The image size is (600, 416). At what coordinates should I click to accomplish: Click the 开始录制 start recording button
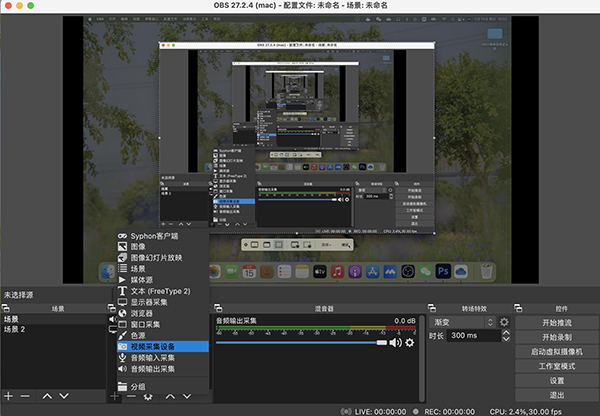click(x=557, y=337)
